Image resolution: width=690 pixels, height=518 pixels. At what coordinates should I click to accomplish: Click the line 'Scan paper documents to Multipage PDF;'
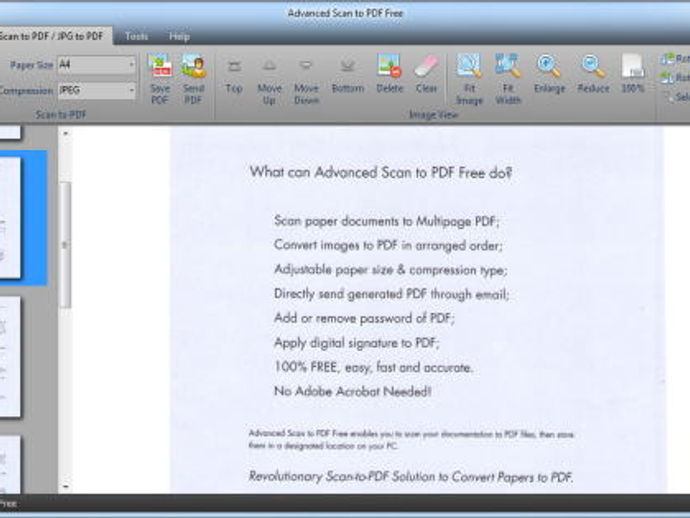click(387, 221)
